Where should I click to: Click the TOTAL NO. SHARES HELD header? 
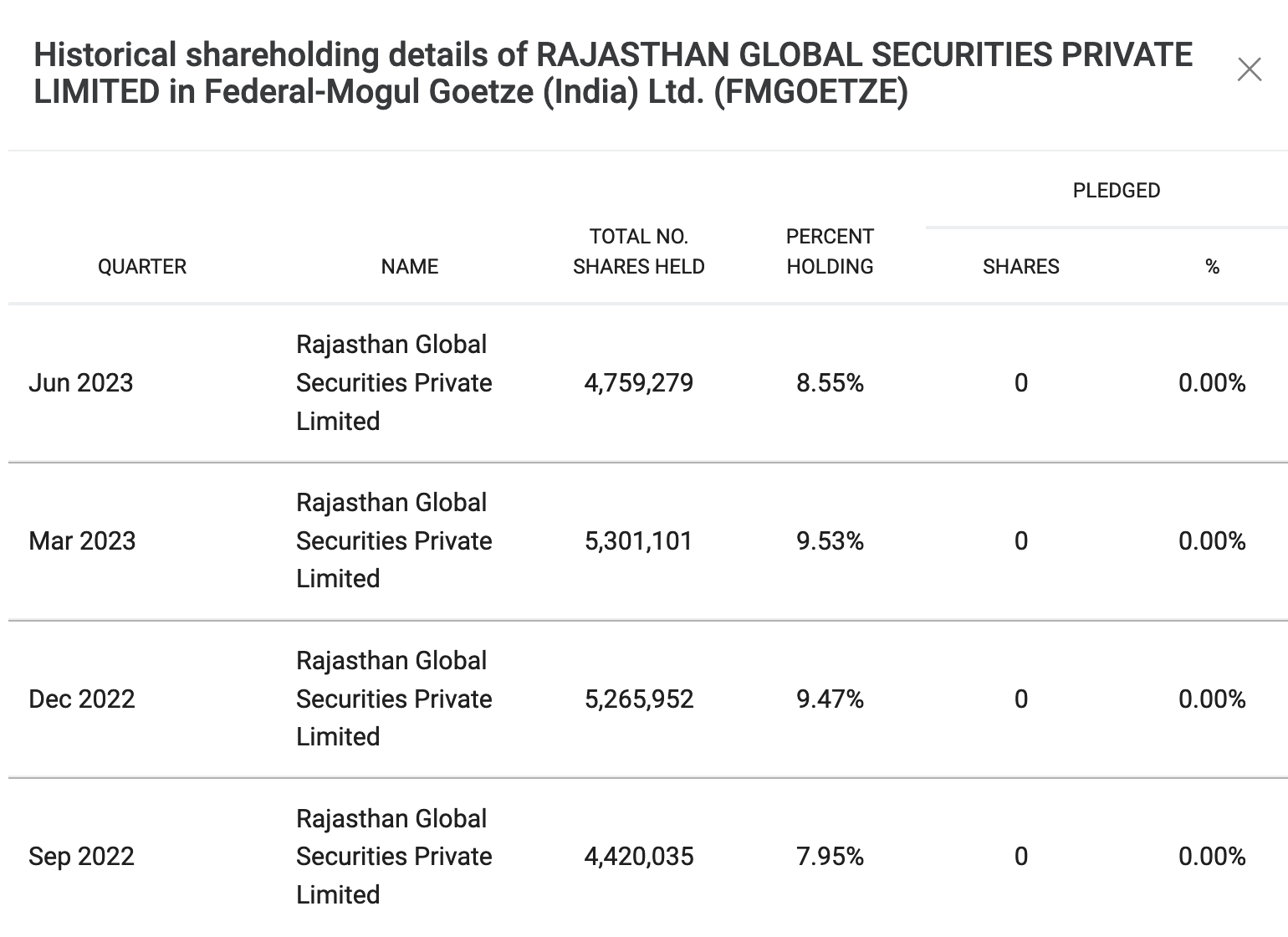coord(639,252)
